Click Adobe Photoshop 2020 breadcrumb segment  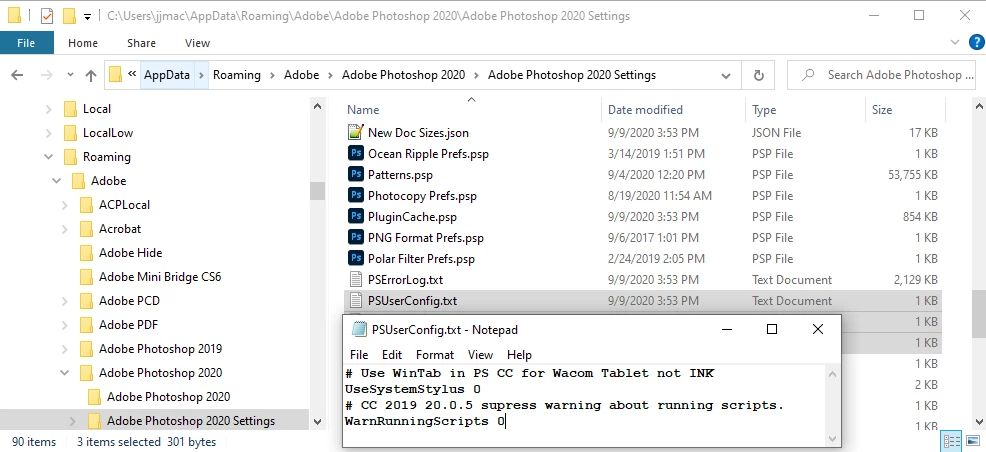click(x=404, y=75)
